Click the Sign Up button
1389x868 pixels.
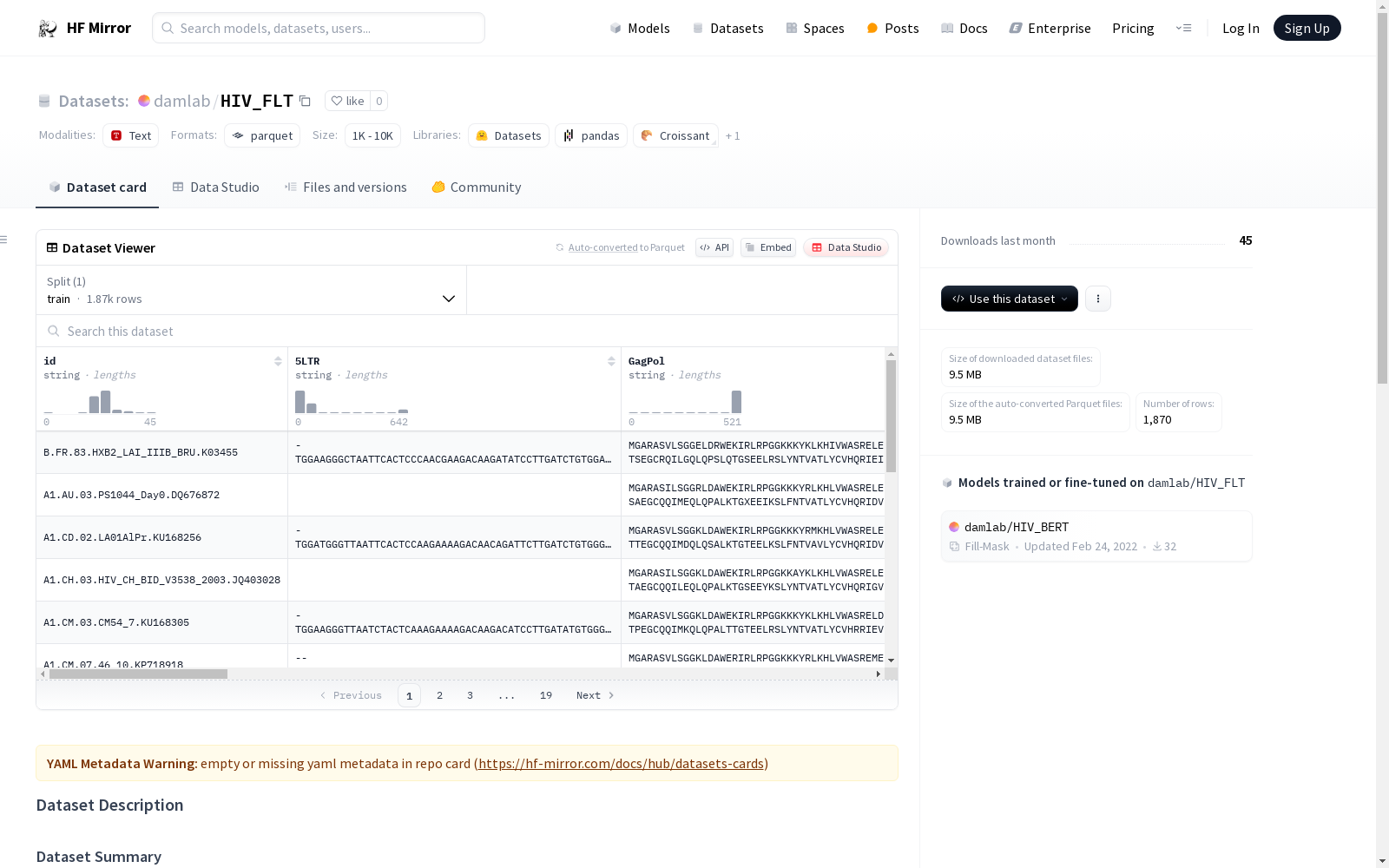[x=1307, y=28]
